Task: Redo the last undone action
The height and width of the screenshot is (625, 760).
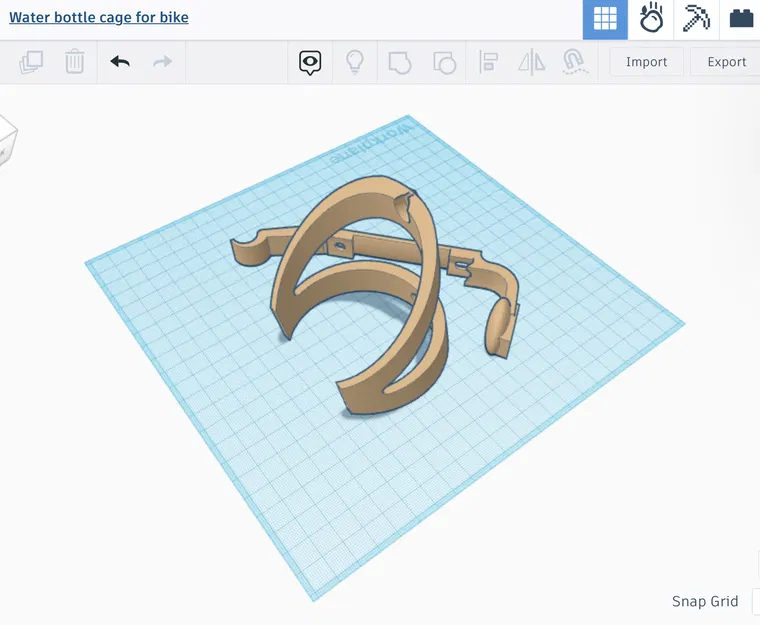Action: 162,62
